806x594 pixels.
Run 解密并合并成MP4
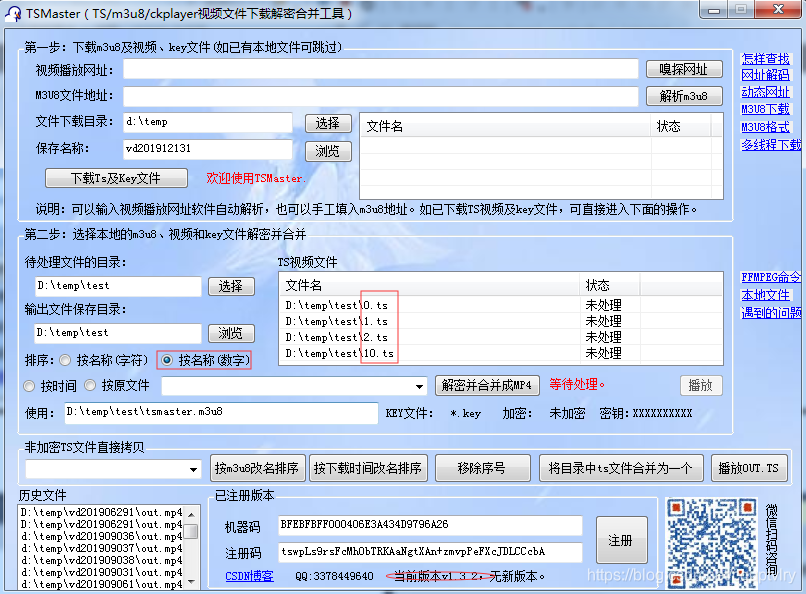(x=487, y=385)
